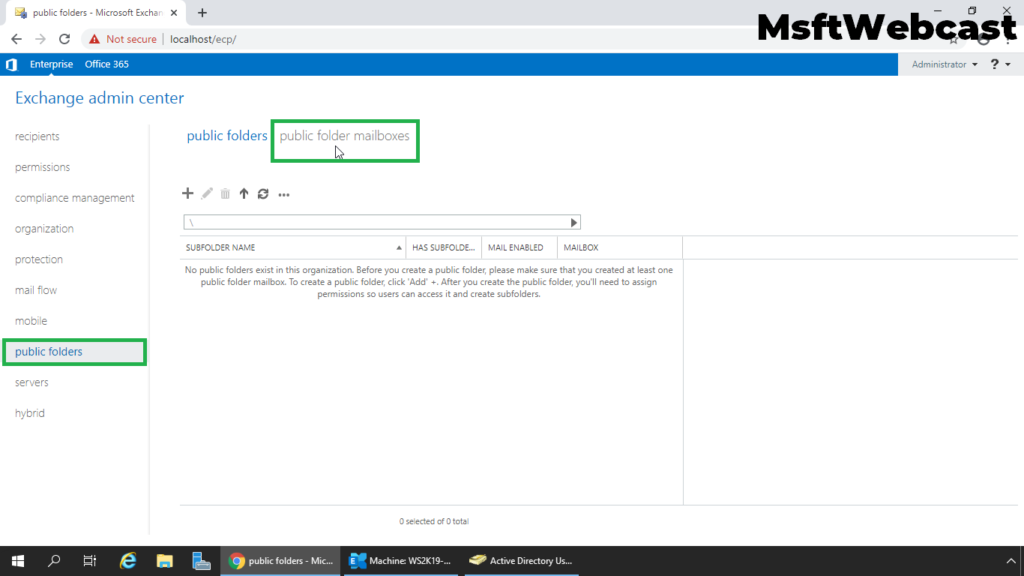Open Server Manager from the taskbar
The height and width of the screenshot is (576, 1024).
[x=201, y=560]
